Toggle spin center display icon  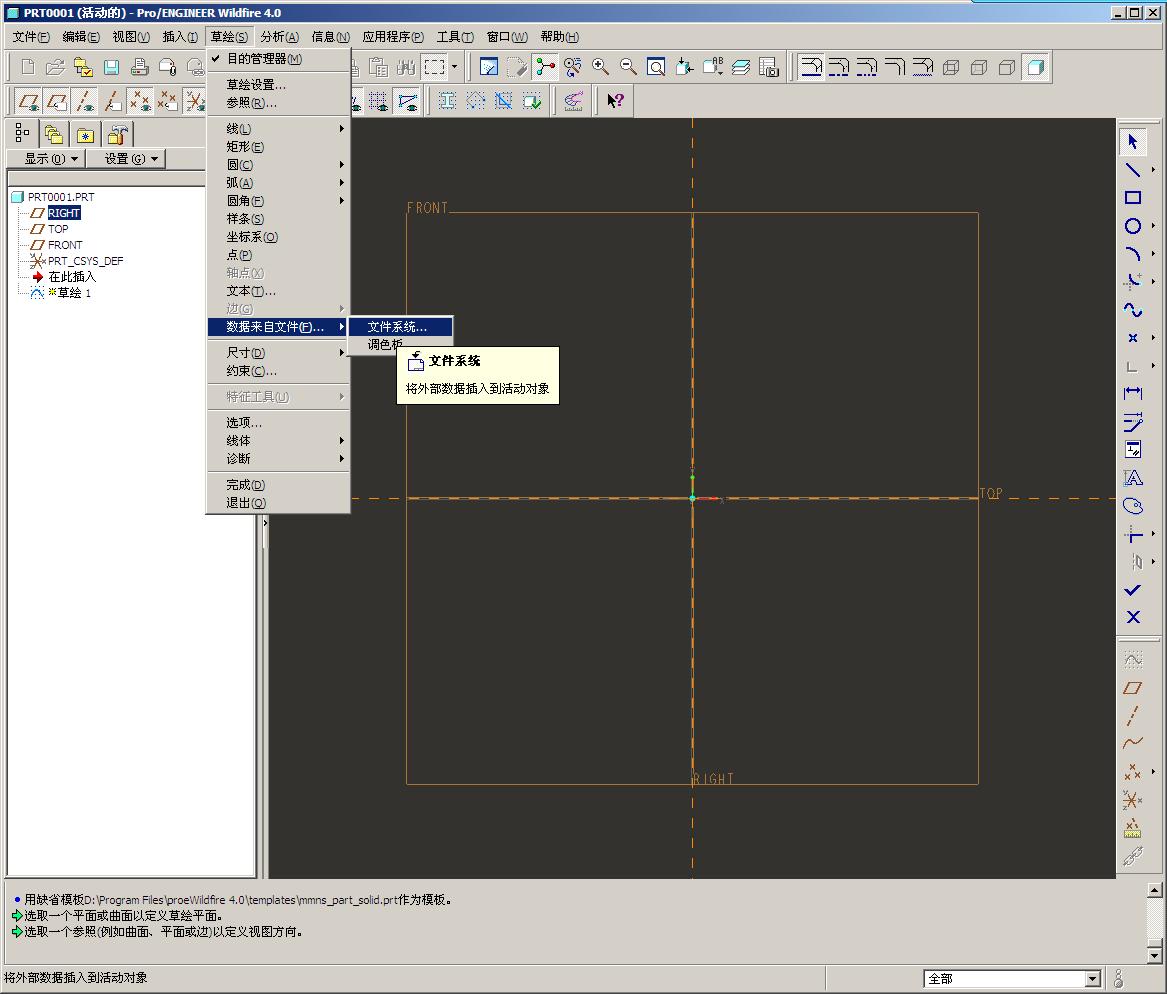pos(545,67)
